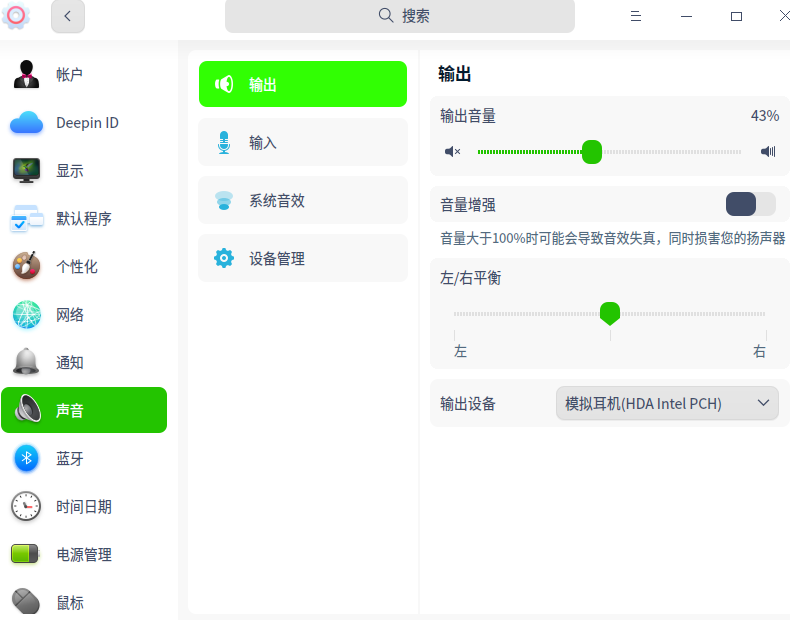Click the left/right balance slider handle
790x620 pixels.
610,313
